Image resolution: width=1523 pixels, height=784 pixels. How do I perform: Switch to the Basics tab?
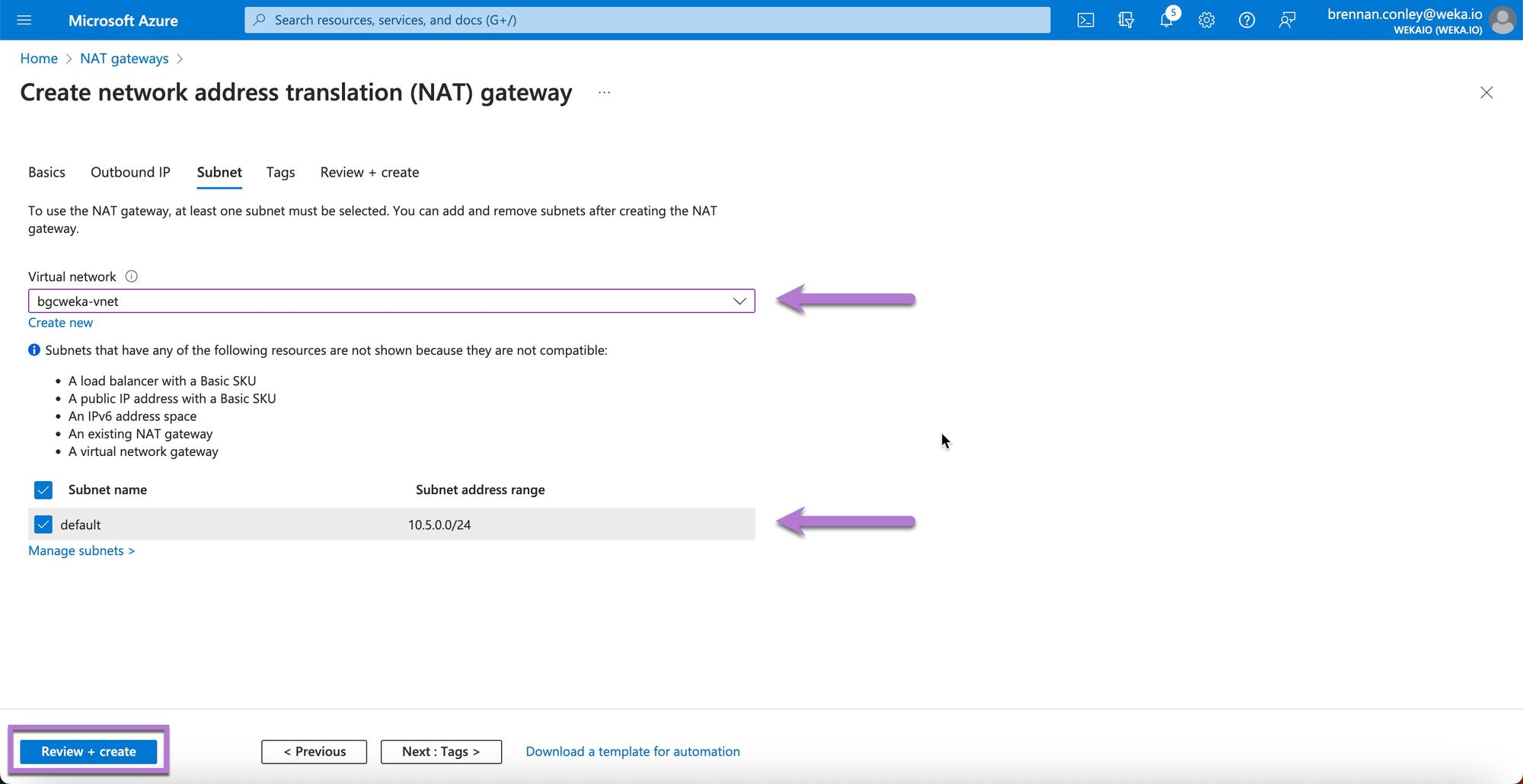[46, 172]
